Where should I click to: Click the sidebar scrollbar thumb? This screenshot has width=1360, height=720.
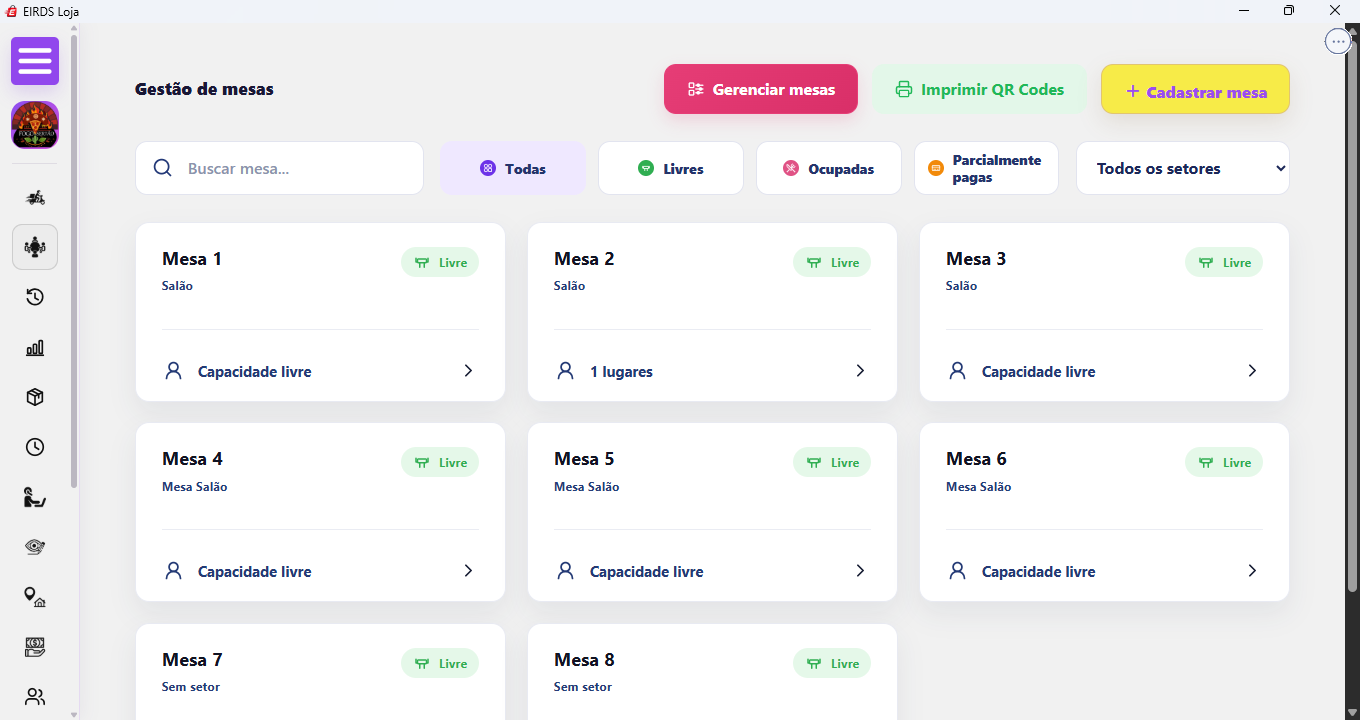click(74, 260)
